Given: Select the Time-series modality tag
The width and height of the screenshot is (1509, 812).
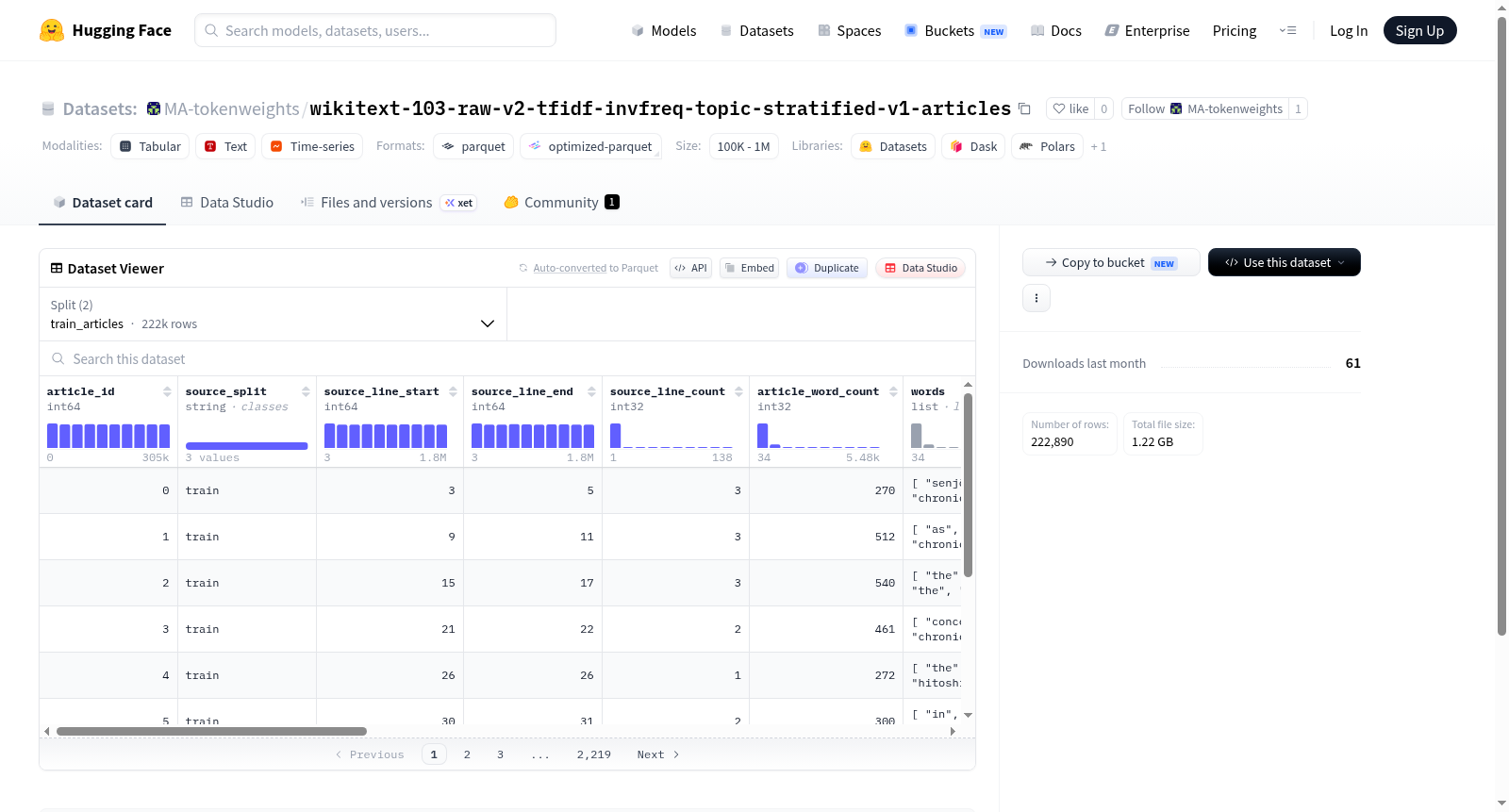Looking at the screenshot, I should pos(312,146).
